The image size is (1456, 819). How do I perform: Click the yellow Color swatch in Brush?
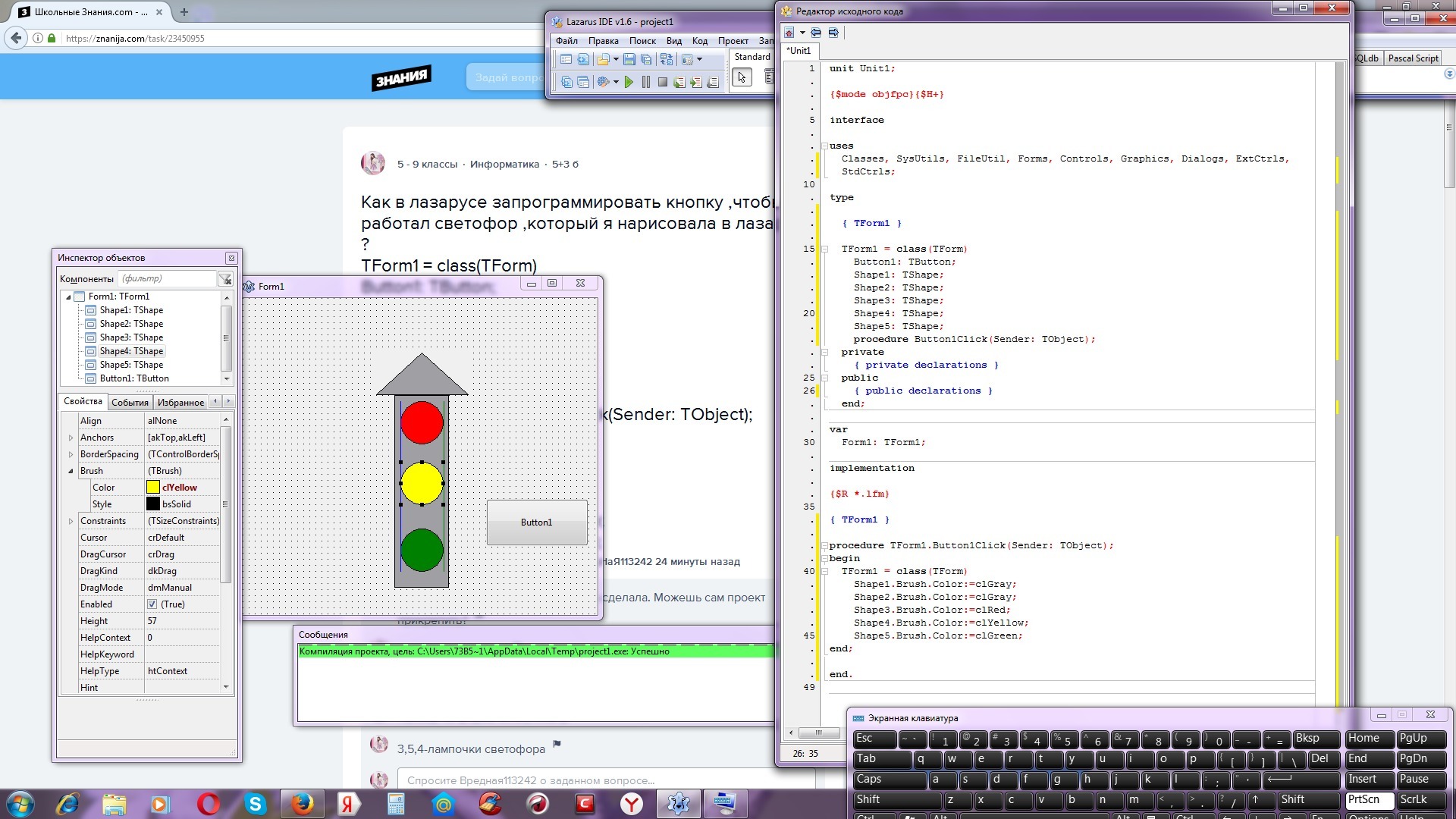[153, 488]
